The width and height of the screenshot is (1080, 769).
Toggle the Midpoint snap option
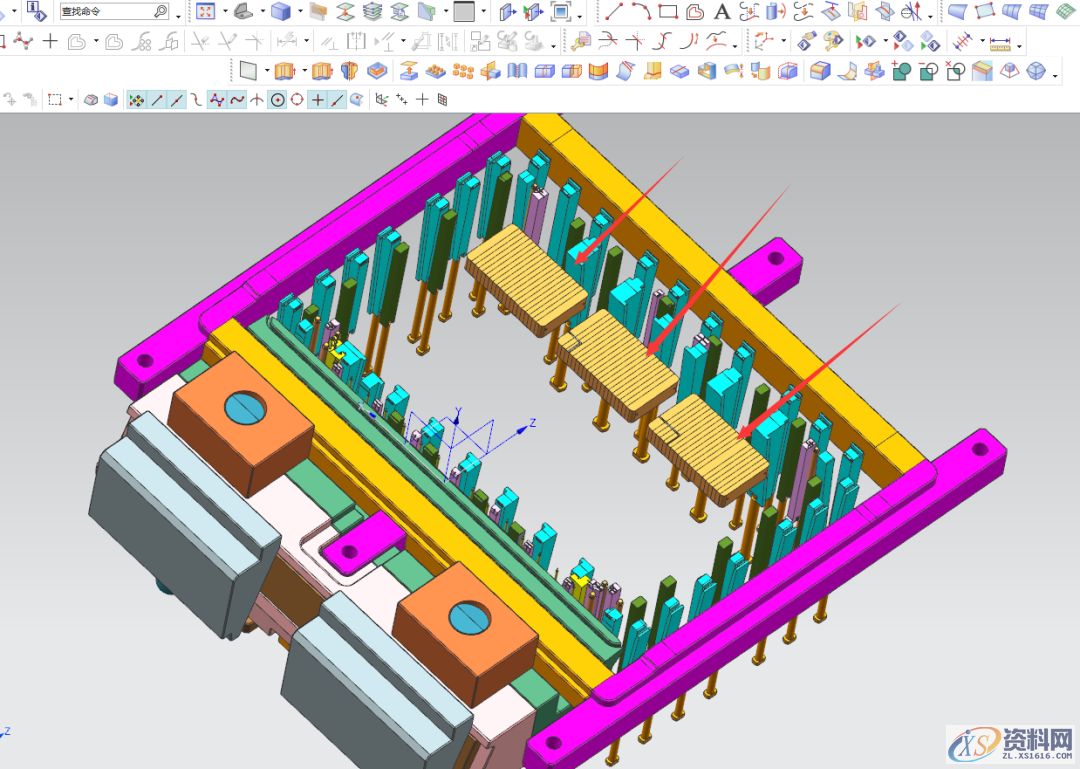(177, 100)
